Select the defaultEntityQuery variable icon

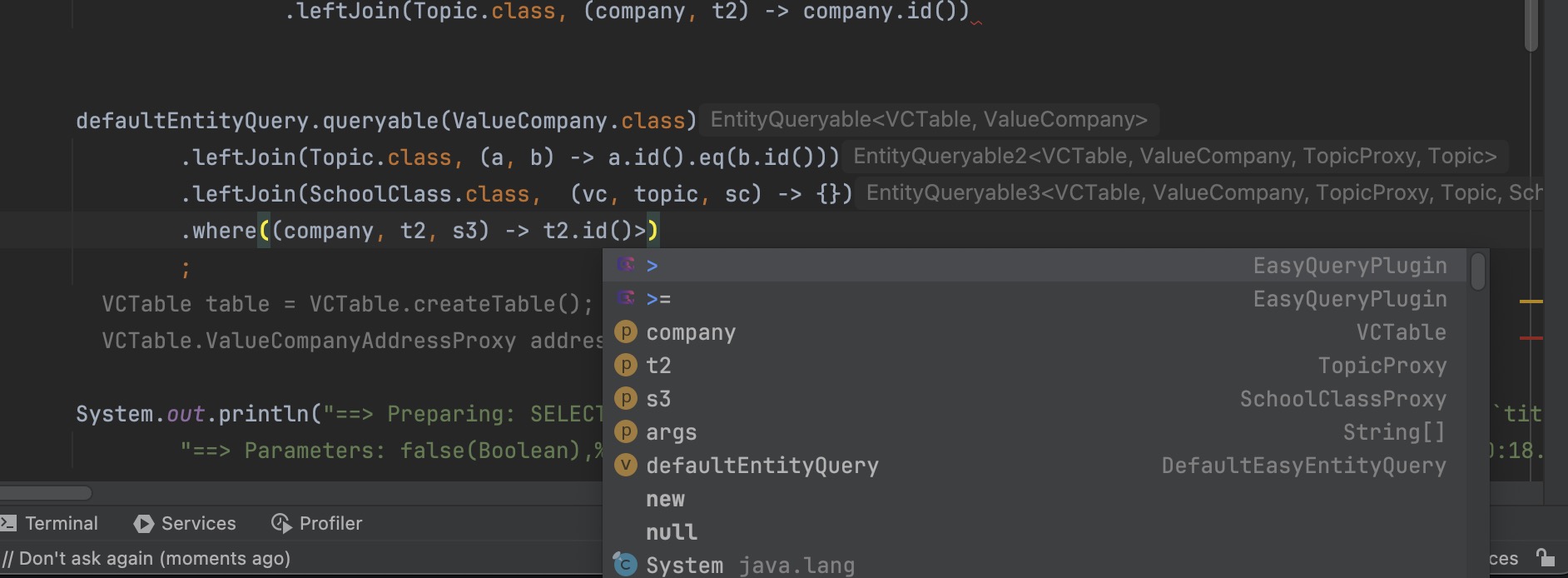(625, 465)
